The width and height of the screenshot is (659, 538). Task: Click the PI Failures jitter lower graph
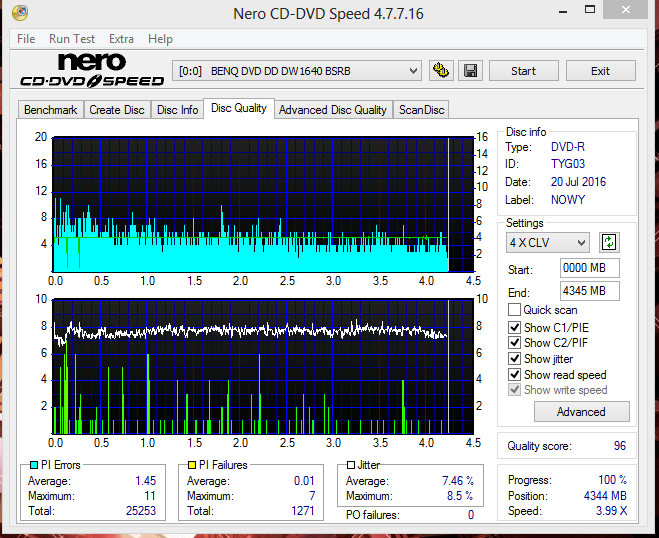(263, 367)
